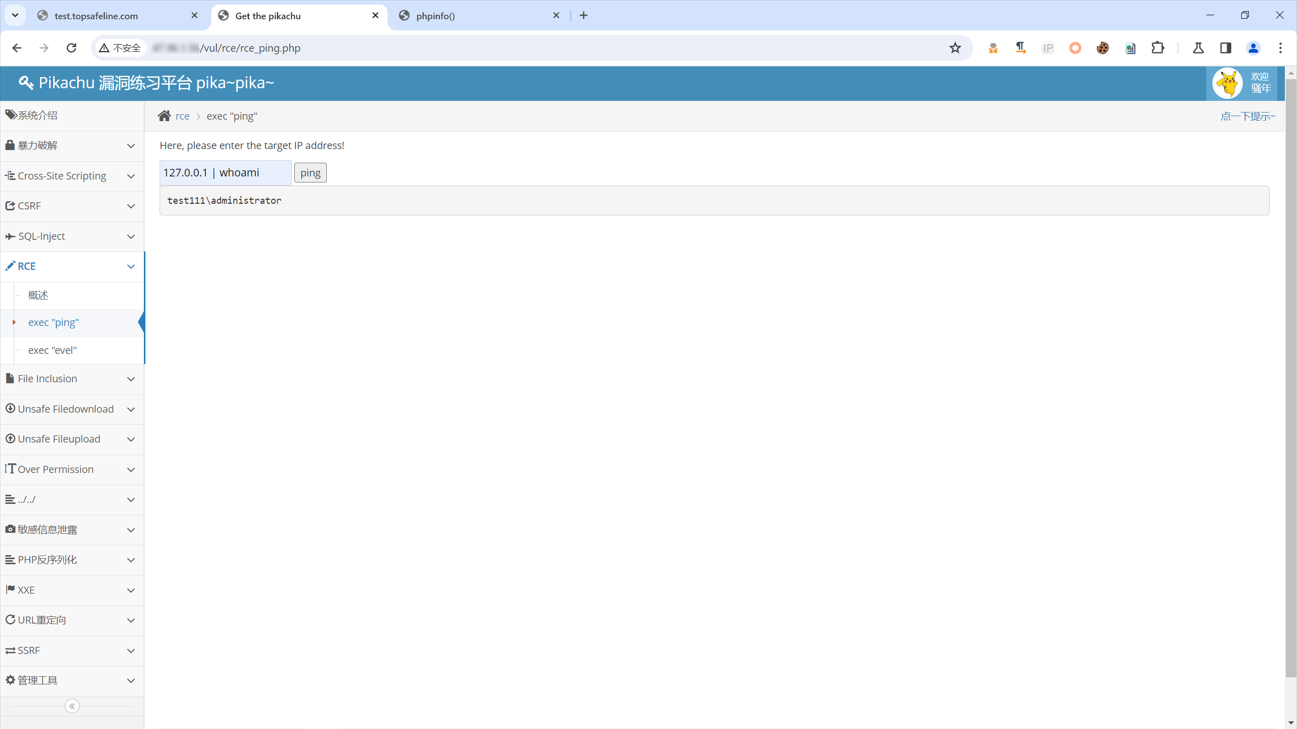The height and width of the screenshot is (729, 1297).
Task: Open the exec "evel" sidebar link
Action: pyautogui.click(x=52, y=350)
